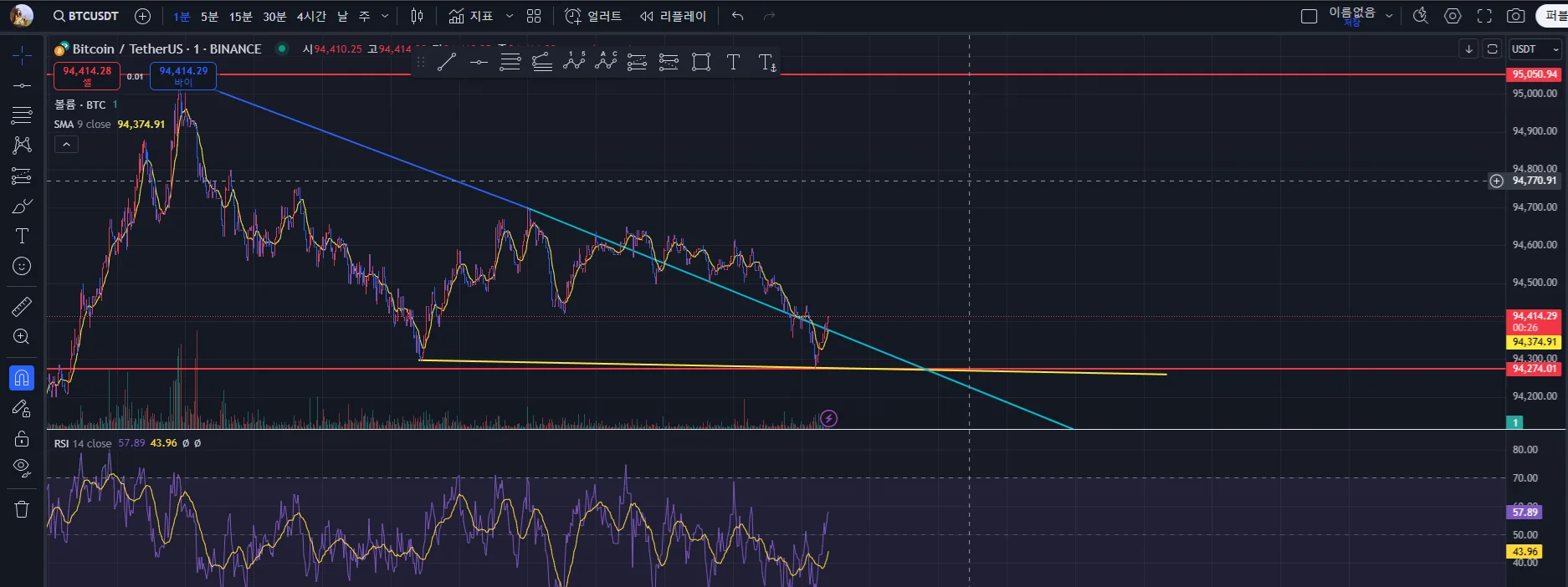Switch to the 15분 timeframe
1568x587 pixels.
[x=241, y=16]
